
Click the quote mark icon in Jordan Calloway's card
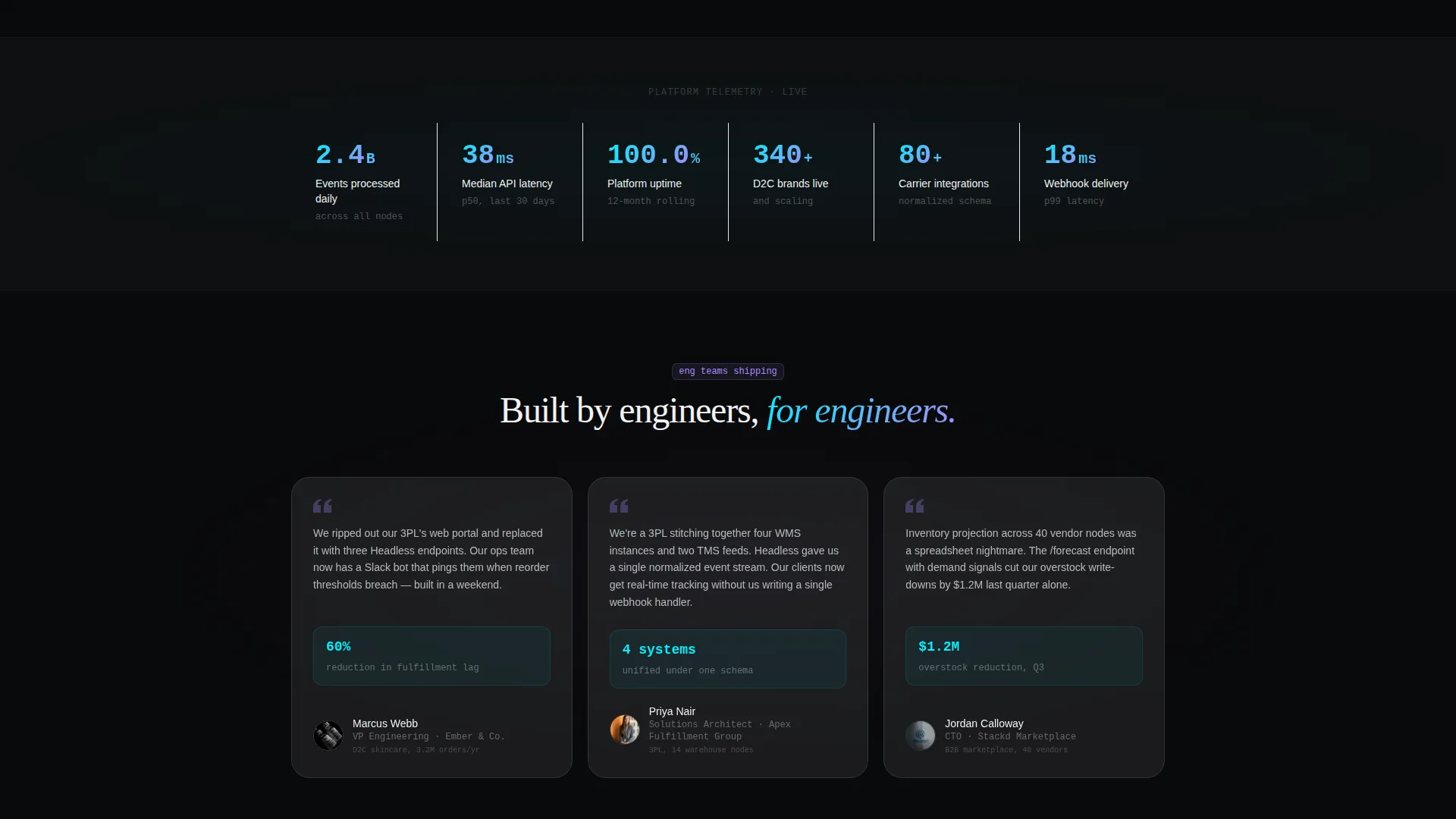coord(915,506)
